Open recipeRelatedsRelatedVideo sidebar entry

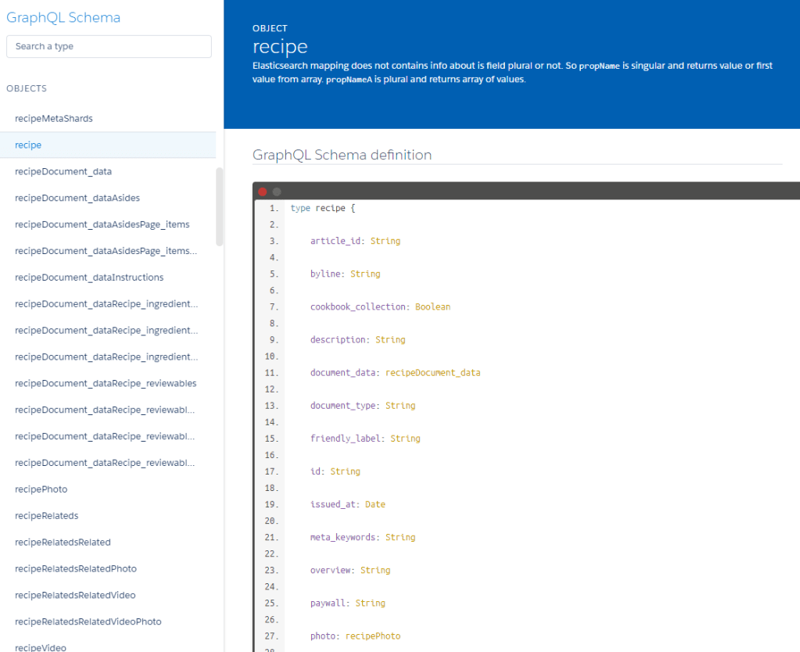click(x=75, y=595)
